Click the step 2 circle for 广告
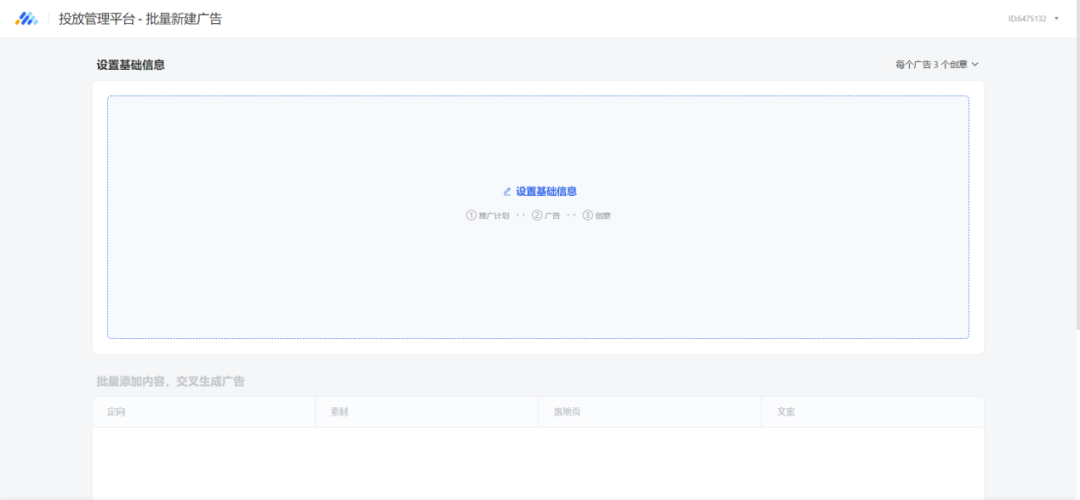Viewport: 1080px width, 500px height. click(537, 215)
